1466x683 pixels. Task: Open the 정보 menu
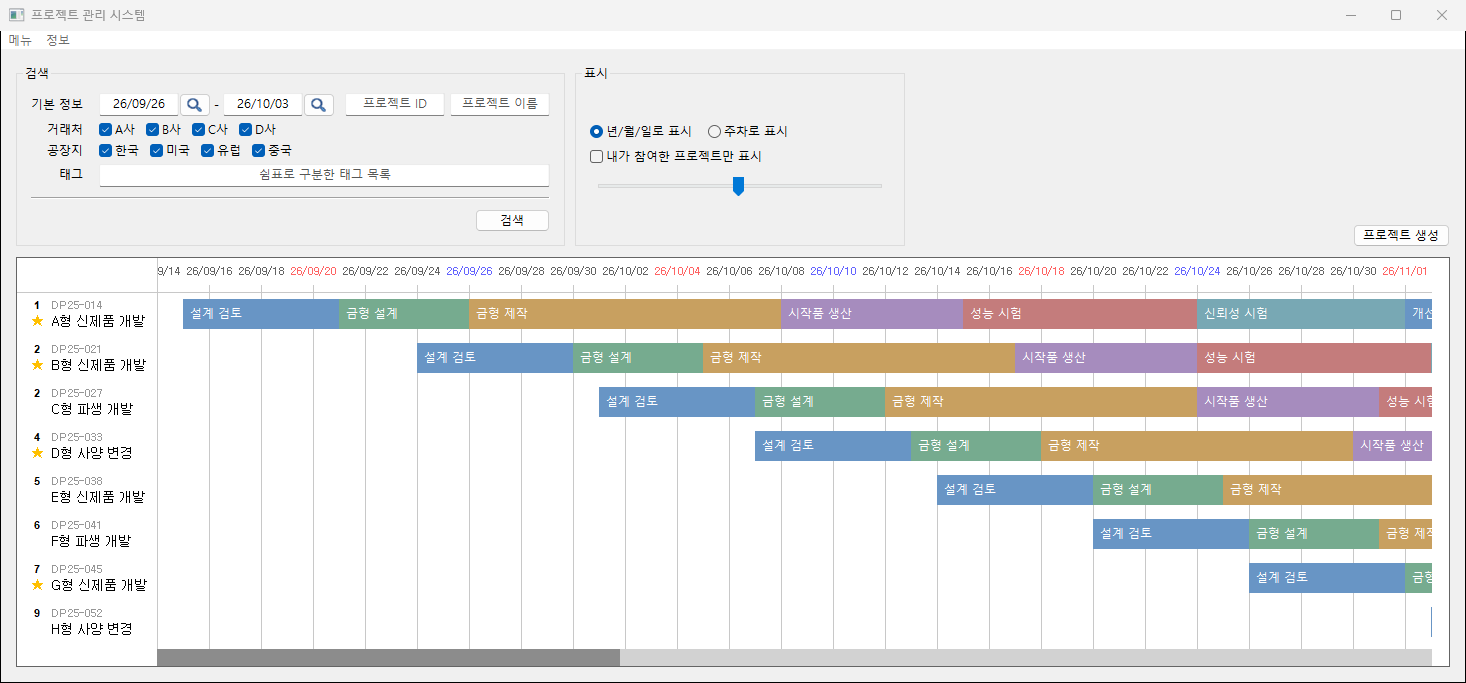(x=58, y=40)
